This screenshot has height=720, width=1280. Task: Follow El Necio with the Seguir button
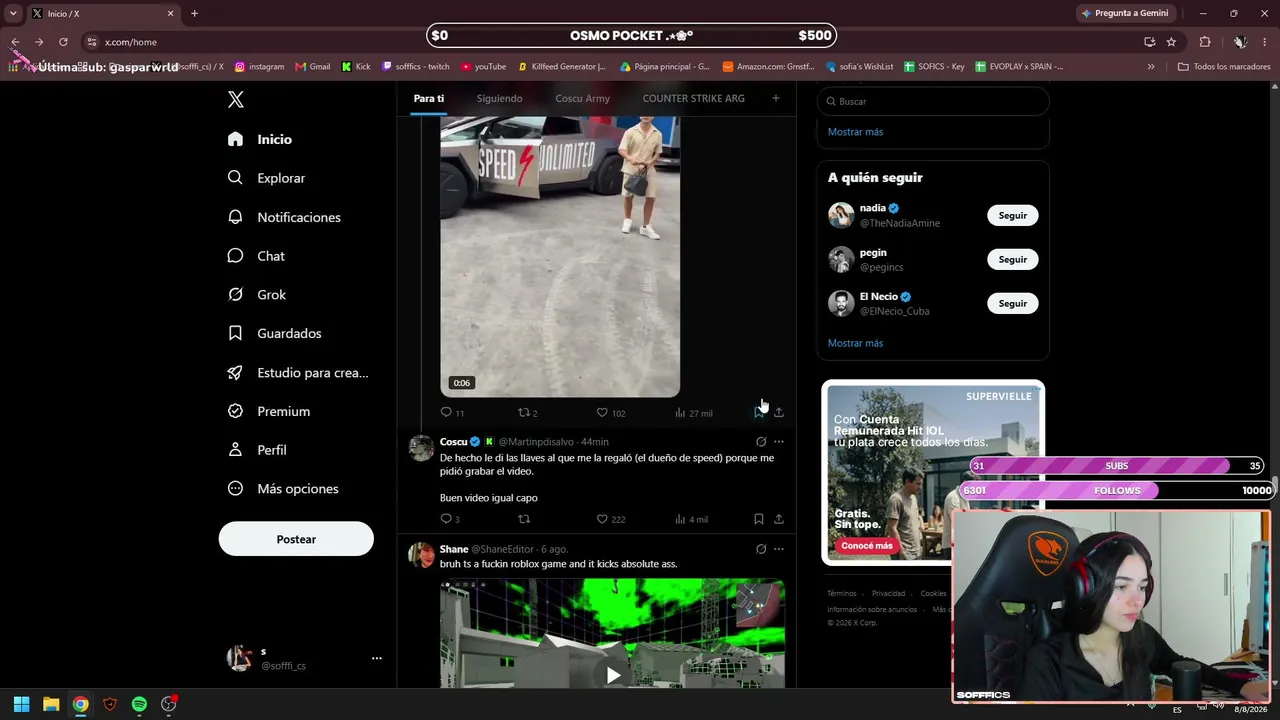click(1012, 303)
